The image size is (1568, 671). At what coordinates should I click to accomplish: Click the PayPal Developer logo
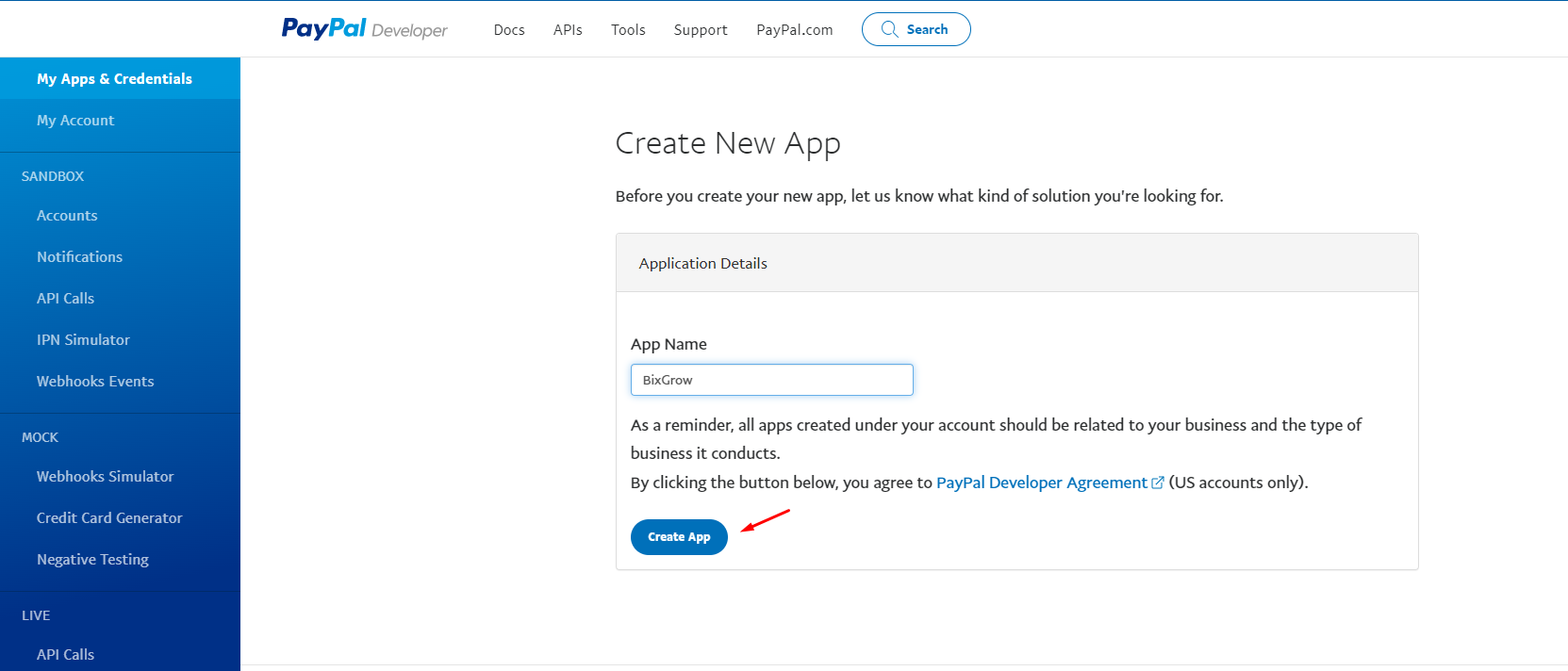coord(365,29)
